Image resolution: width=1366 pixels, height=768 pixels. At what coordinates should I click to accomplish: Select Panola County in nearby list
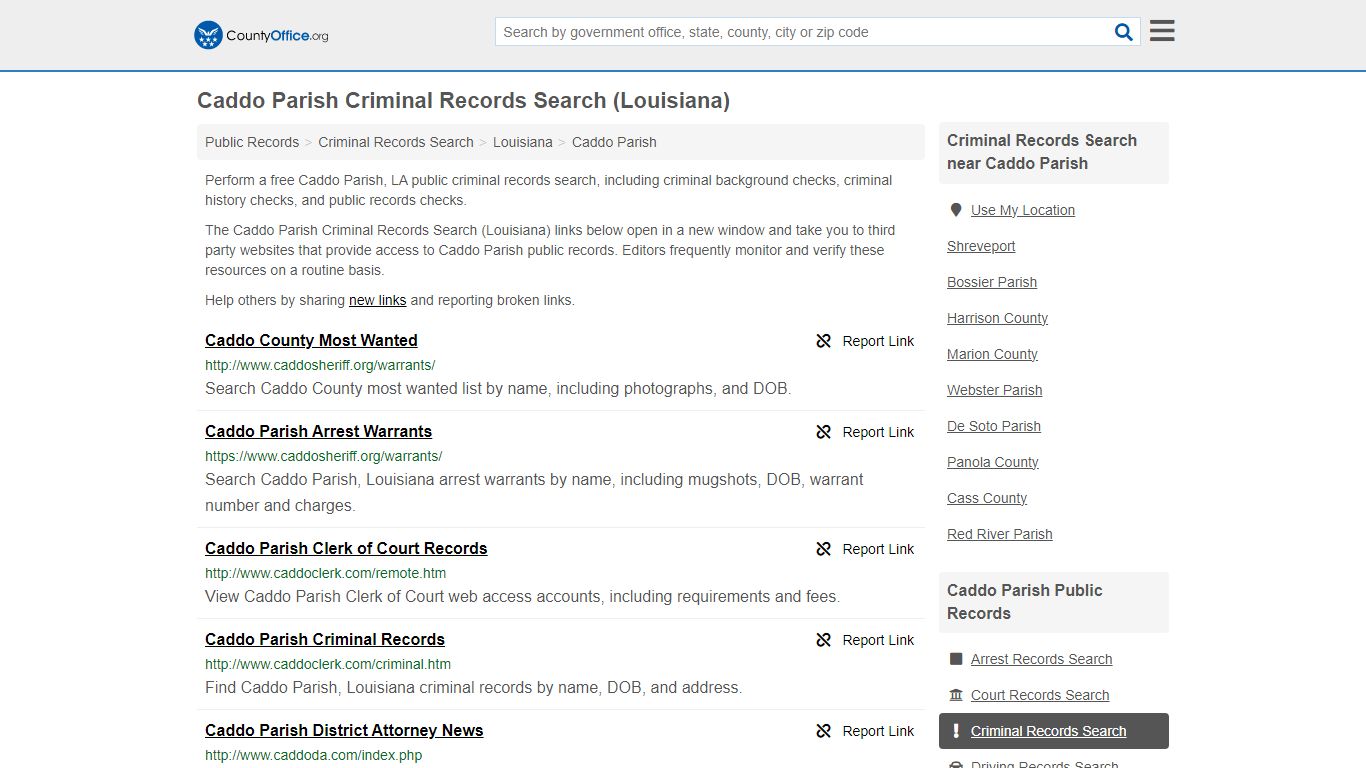993,462
